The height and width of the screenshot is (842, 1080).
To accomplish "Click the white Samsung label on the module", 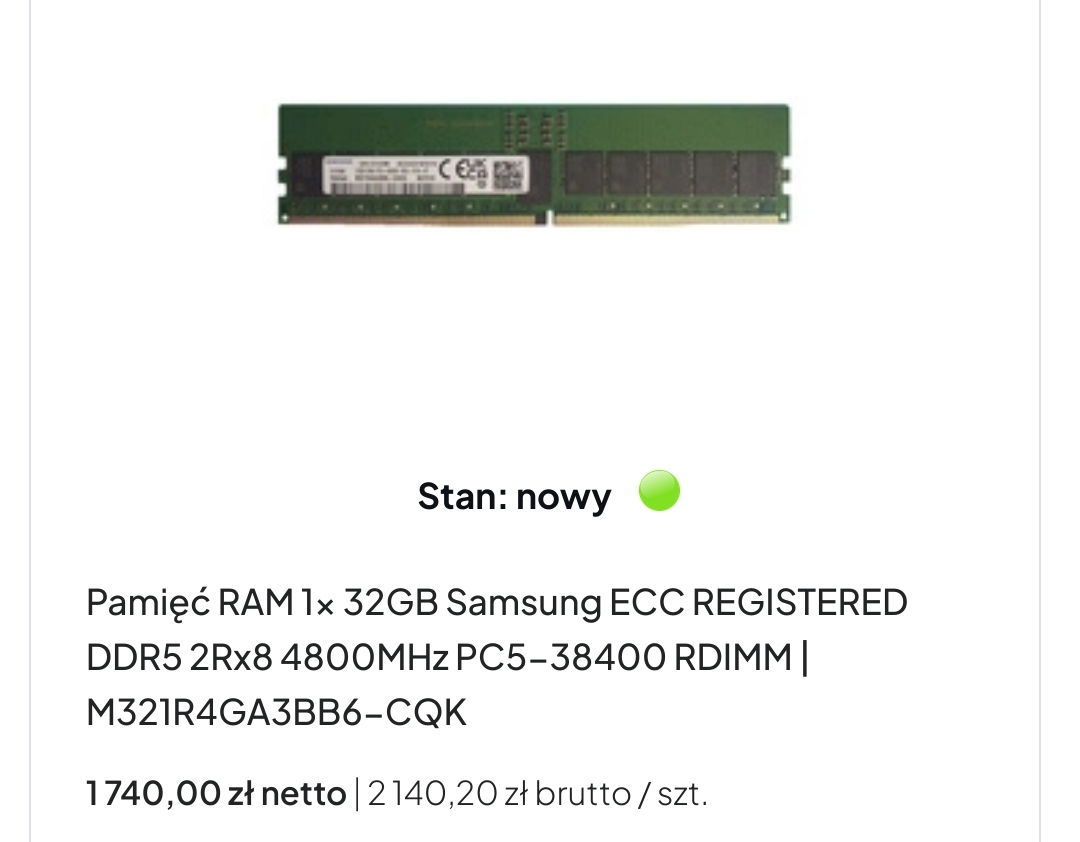I will point(425,175).
